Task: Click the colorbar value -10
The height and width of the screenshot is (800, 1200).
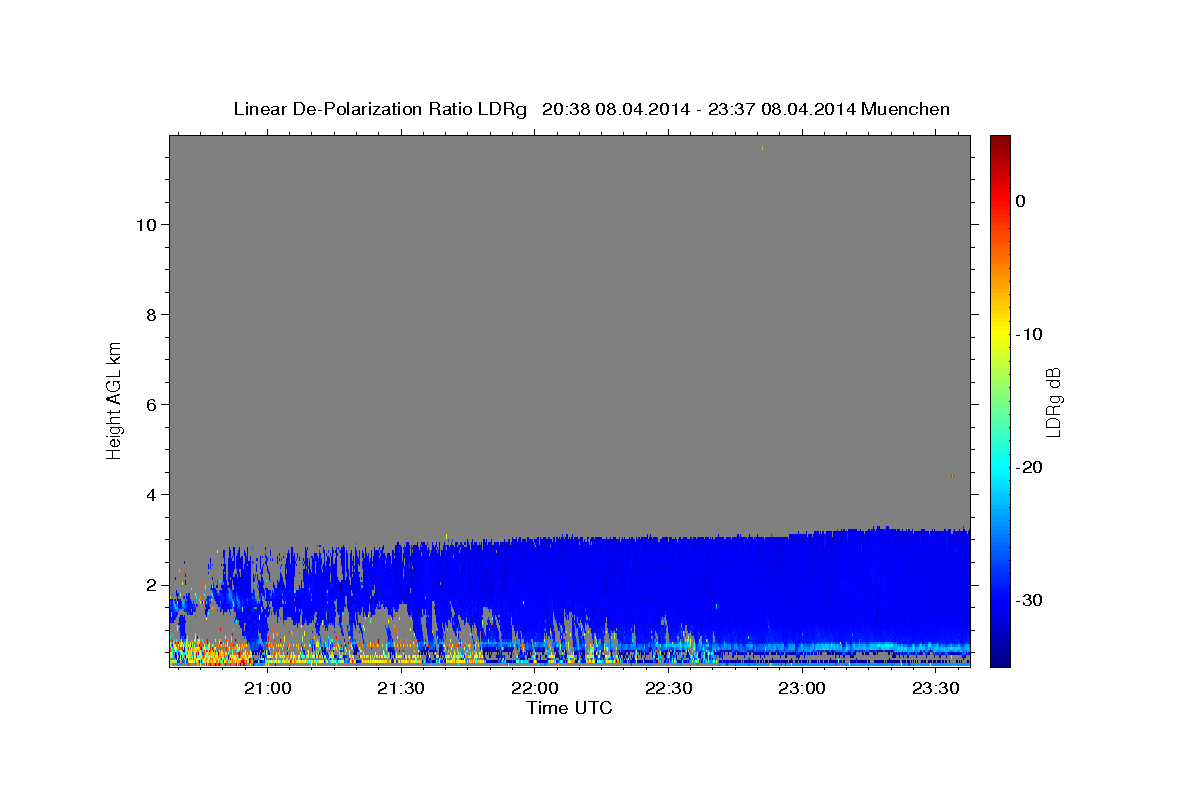Action: coord(1029,334)
